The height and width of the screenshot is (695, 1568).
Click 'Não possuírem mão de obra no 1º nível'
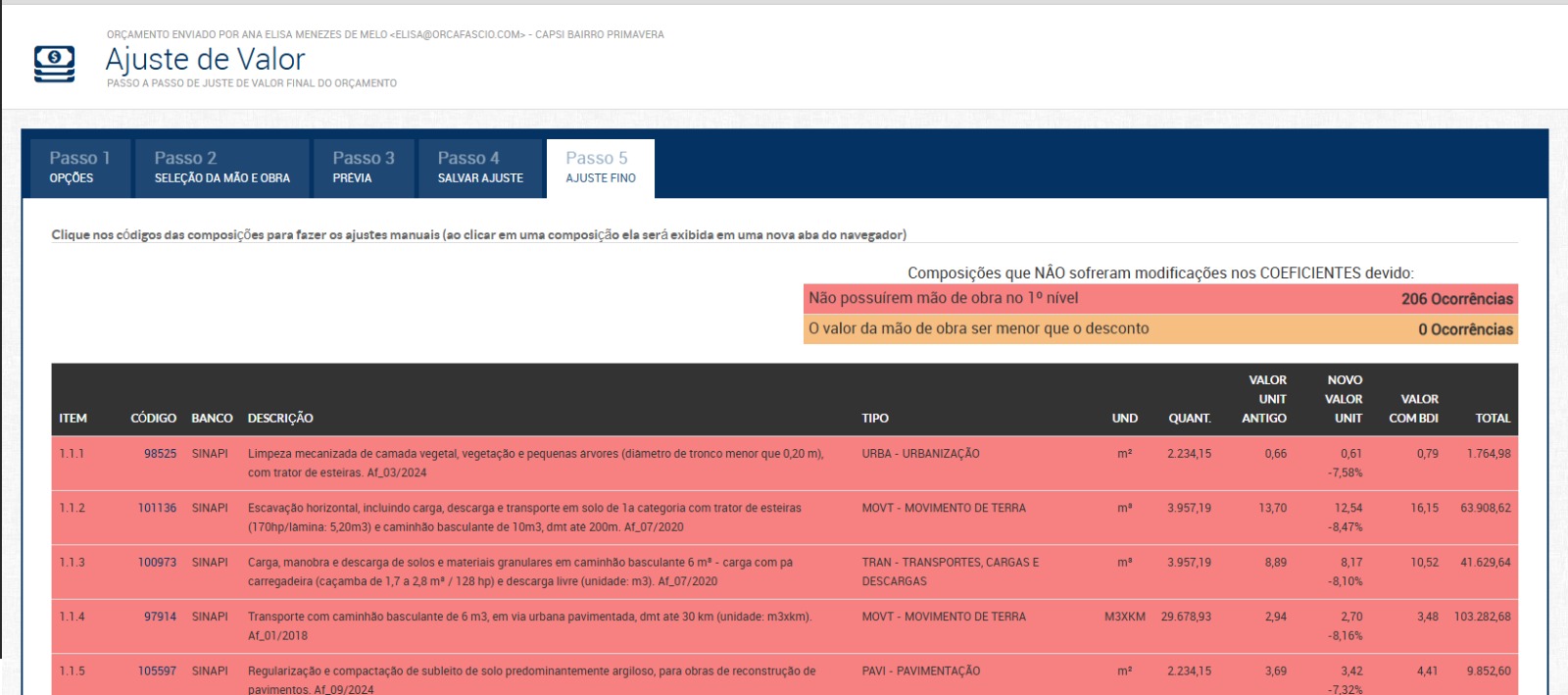click(943, 298)
